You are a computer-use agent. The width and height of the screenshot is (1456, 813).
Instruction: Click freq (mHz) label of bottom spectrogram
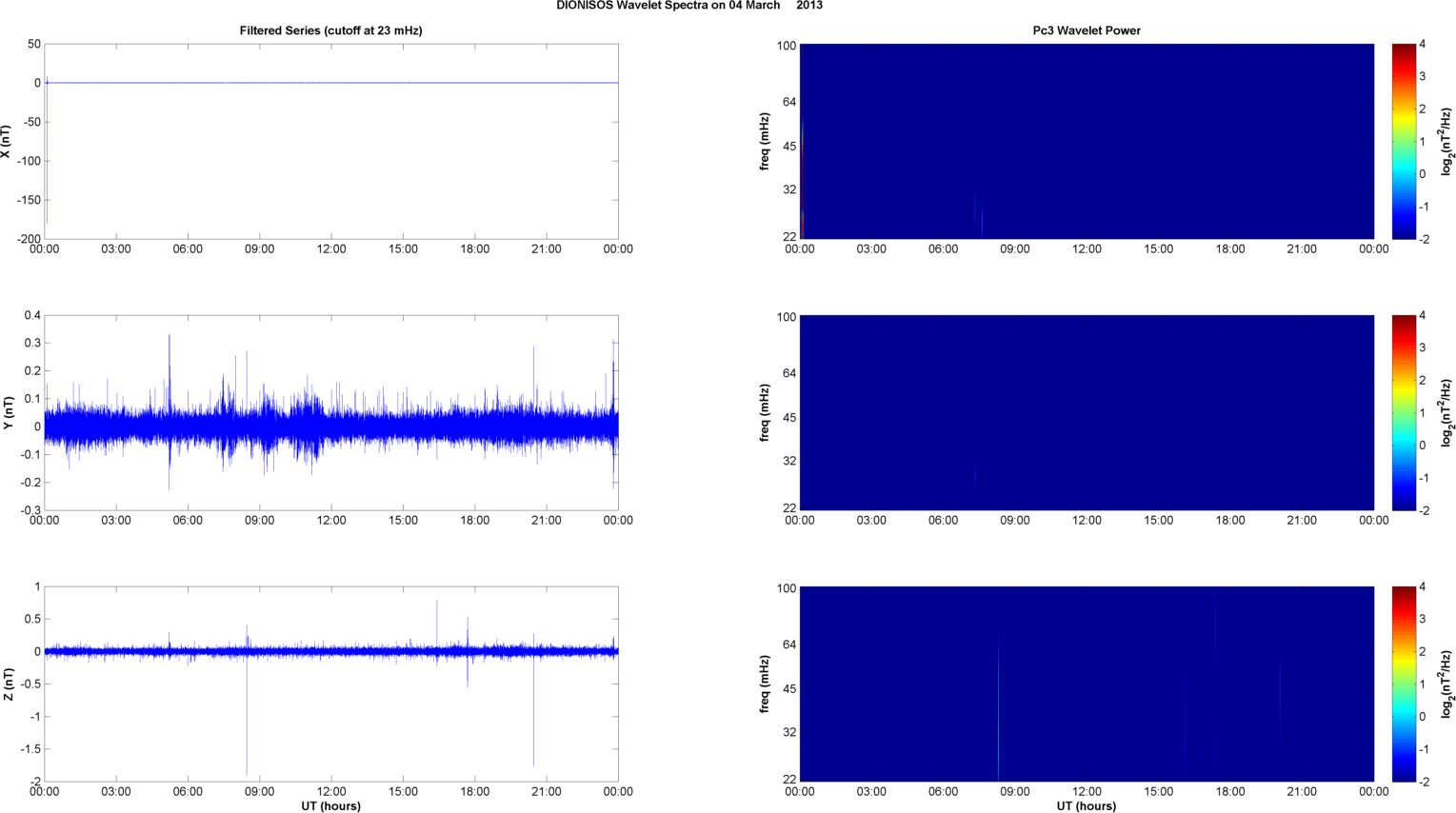tap(765, 684)
